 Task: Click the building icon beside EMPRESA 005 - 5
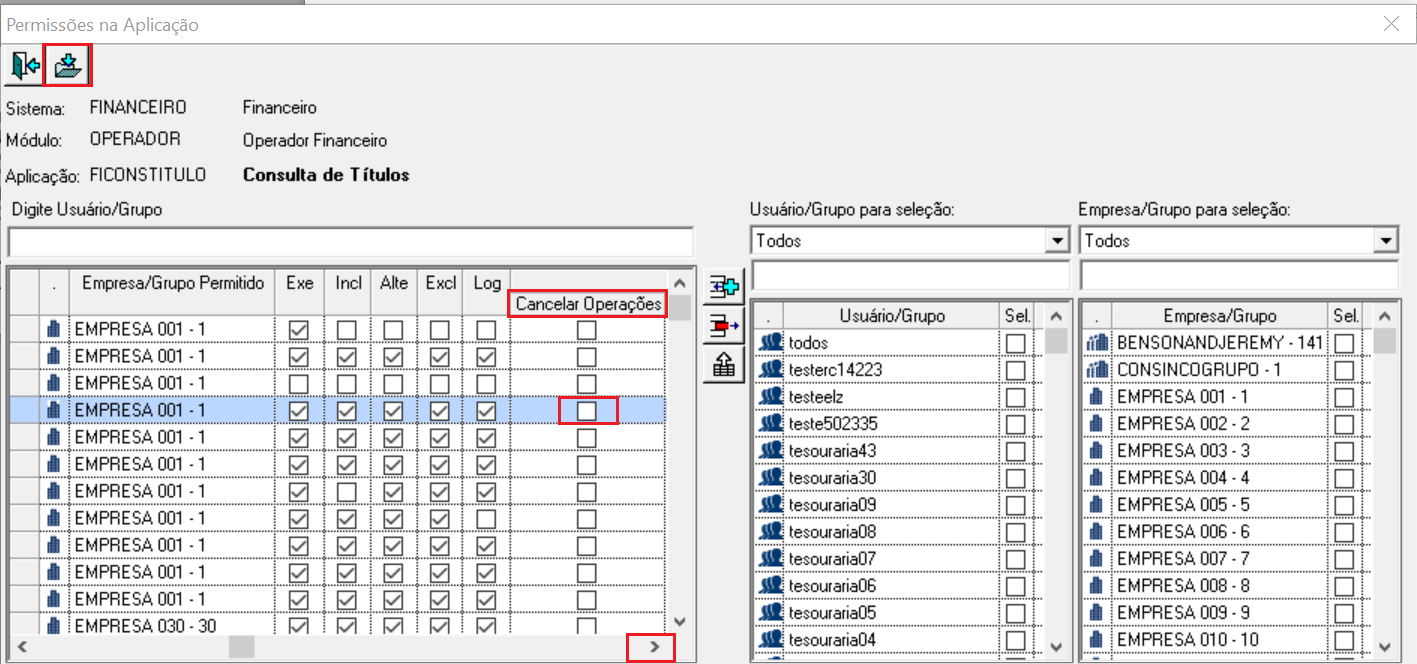(1098, 505)
